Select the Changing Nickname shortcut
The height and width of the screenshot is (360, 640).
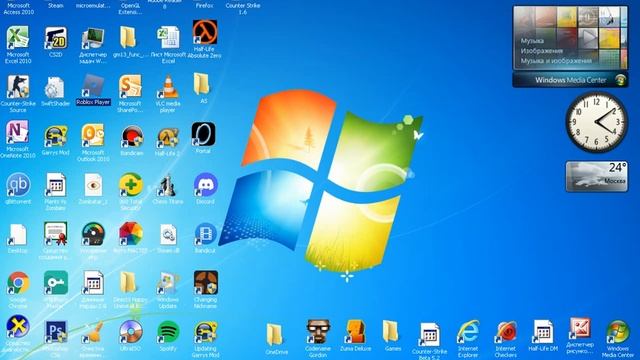[206, 282]
